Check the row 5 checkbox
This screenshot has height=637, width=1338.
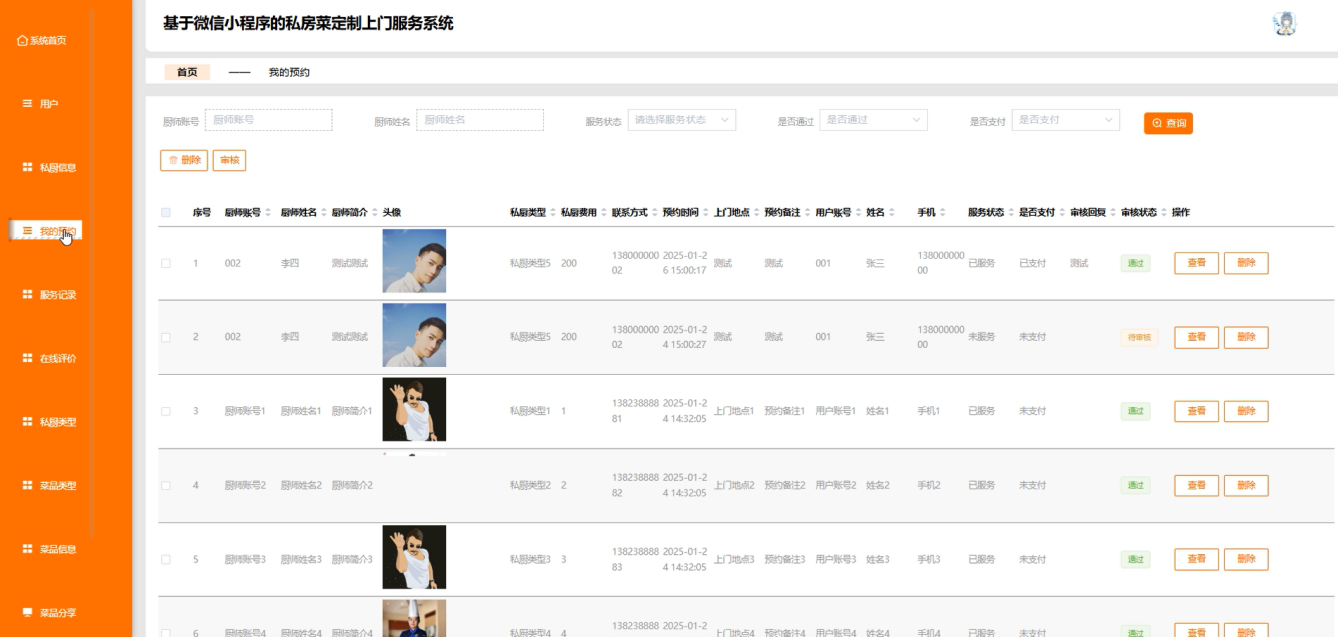pos(166,559)
